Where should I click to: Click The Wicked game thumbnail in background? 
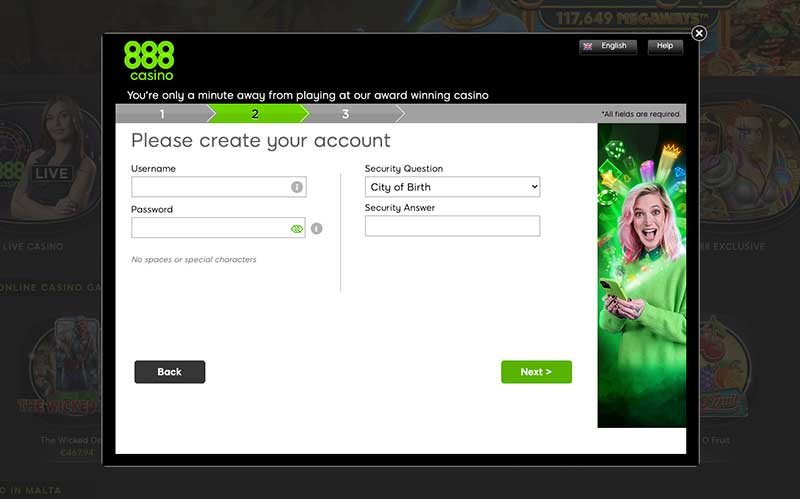coord(65,367)
